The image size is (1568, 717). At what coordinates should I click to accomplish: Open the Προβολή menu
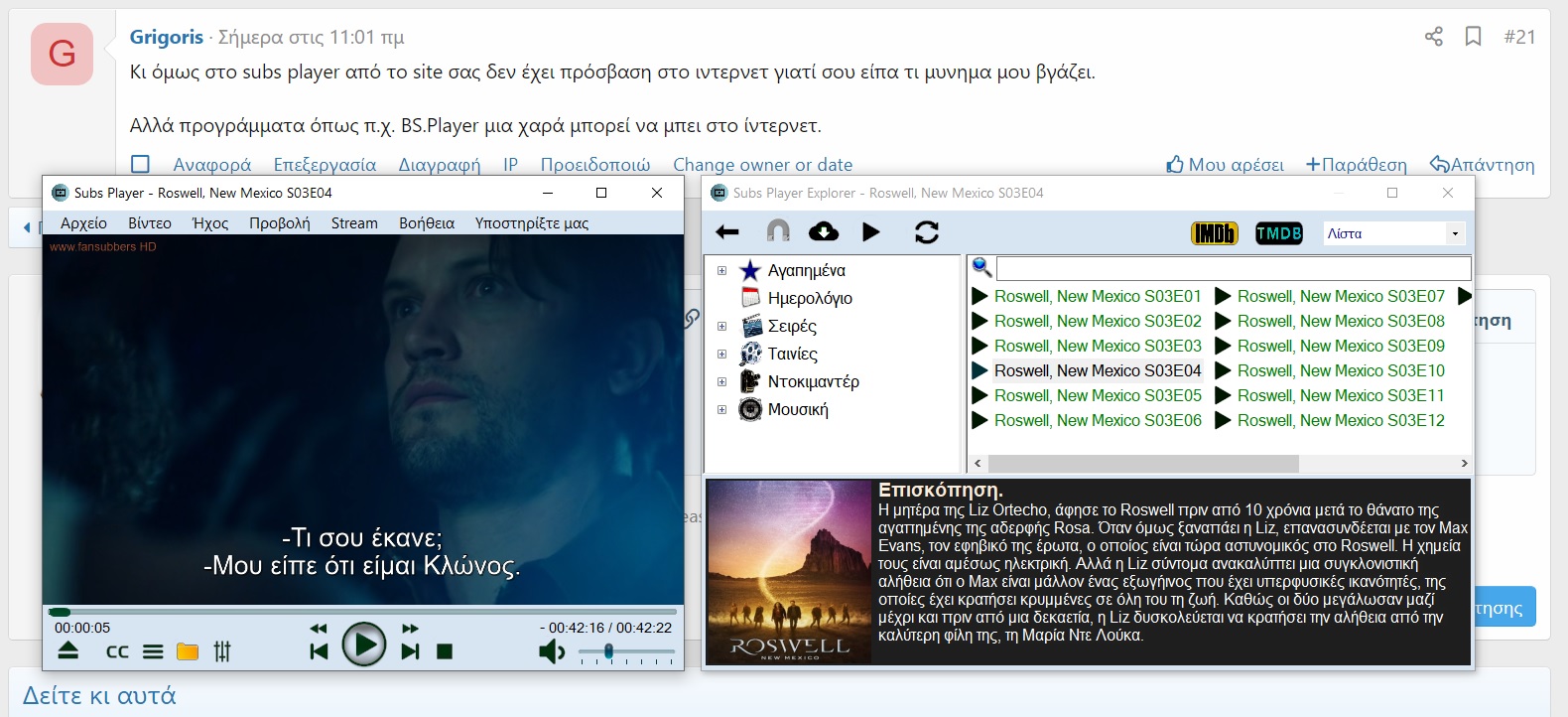click(280, 222)
